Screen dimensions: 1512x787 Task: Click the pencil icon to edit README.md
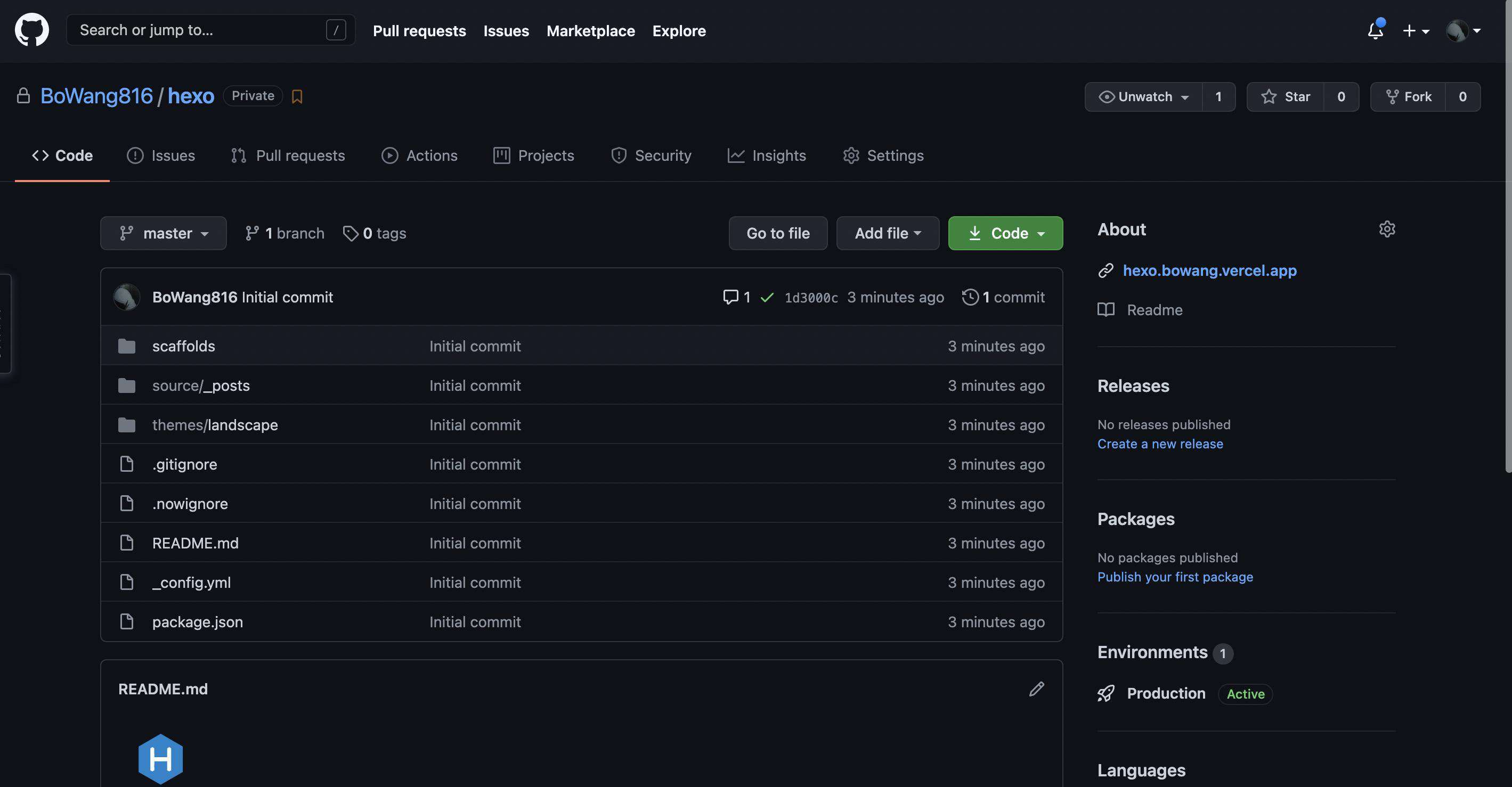pyautogui.click(x=1037, y=688)
